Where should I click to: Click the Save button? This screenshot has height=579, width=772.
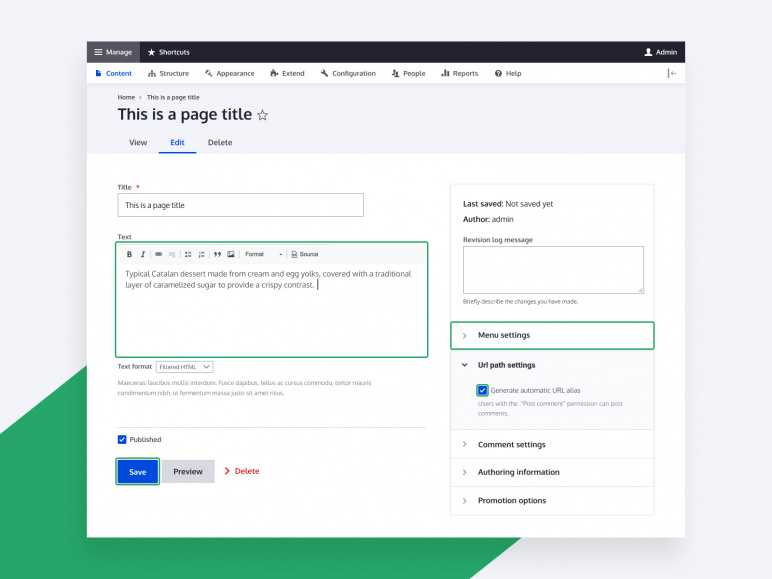138,471
